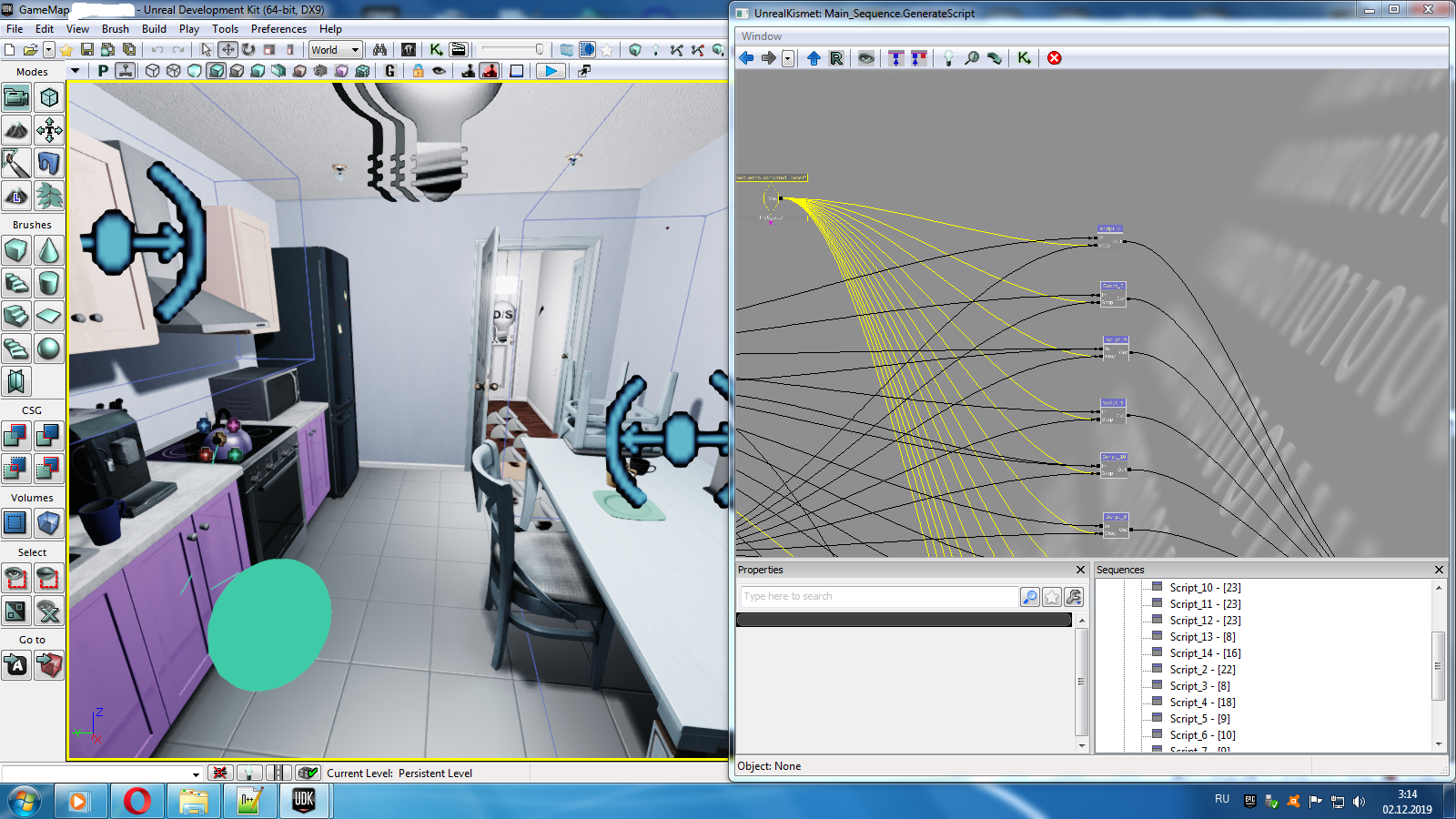Image resolution: width=1456 pixels, height=819 pixels.
Task: Open the status bar command dropdown arrow
Action: click(196, 774)
